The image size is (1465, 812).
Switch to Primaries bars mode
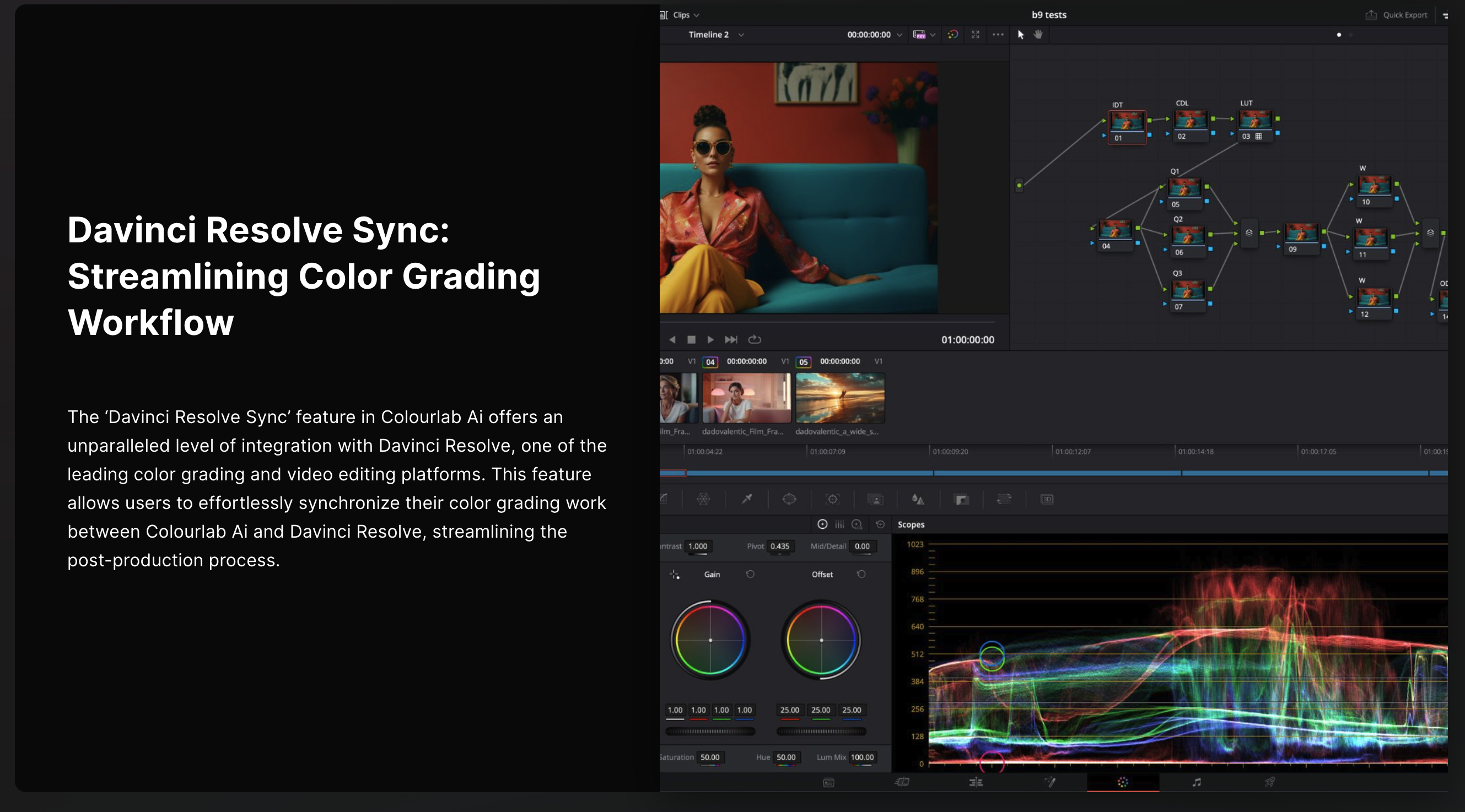click(839, 524)
